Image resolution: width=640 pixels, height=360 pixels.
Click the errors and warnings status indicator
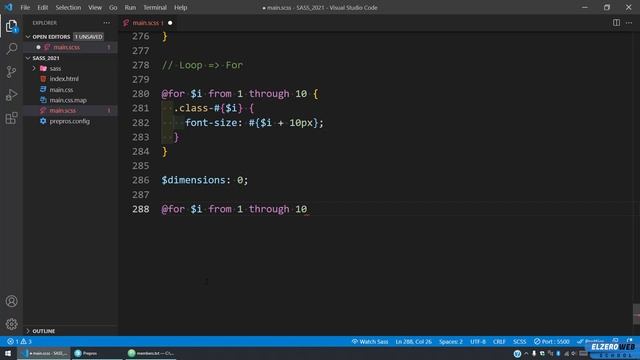click(x=19, y=342)
